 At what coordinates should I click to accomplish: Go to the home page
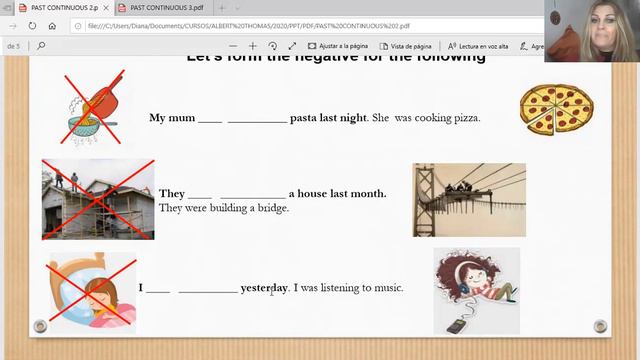point(52,26)
